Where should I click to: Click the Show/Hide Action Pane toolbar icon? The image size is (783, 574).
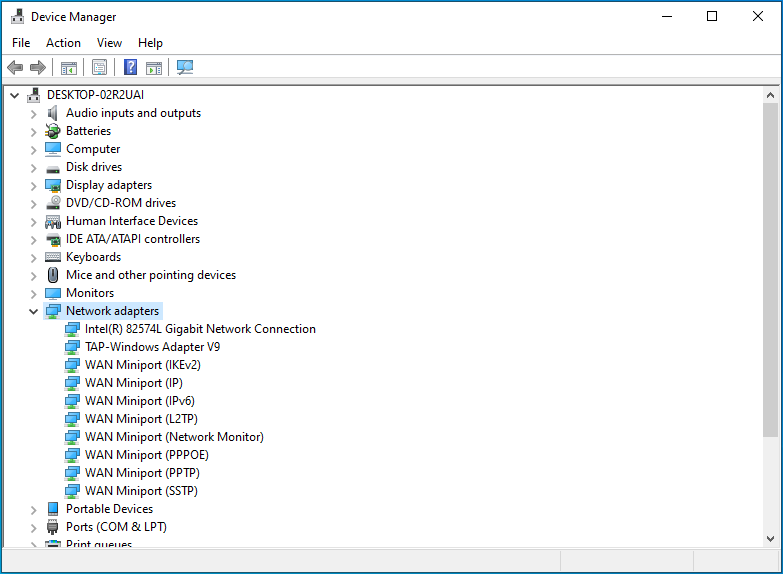[x=154, y=67]
